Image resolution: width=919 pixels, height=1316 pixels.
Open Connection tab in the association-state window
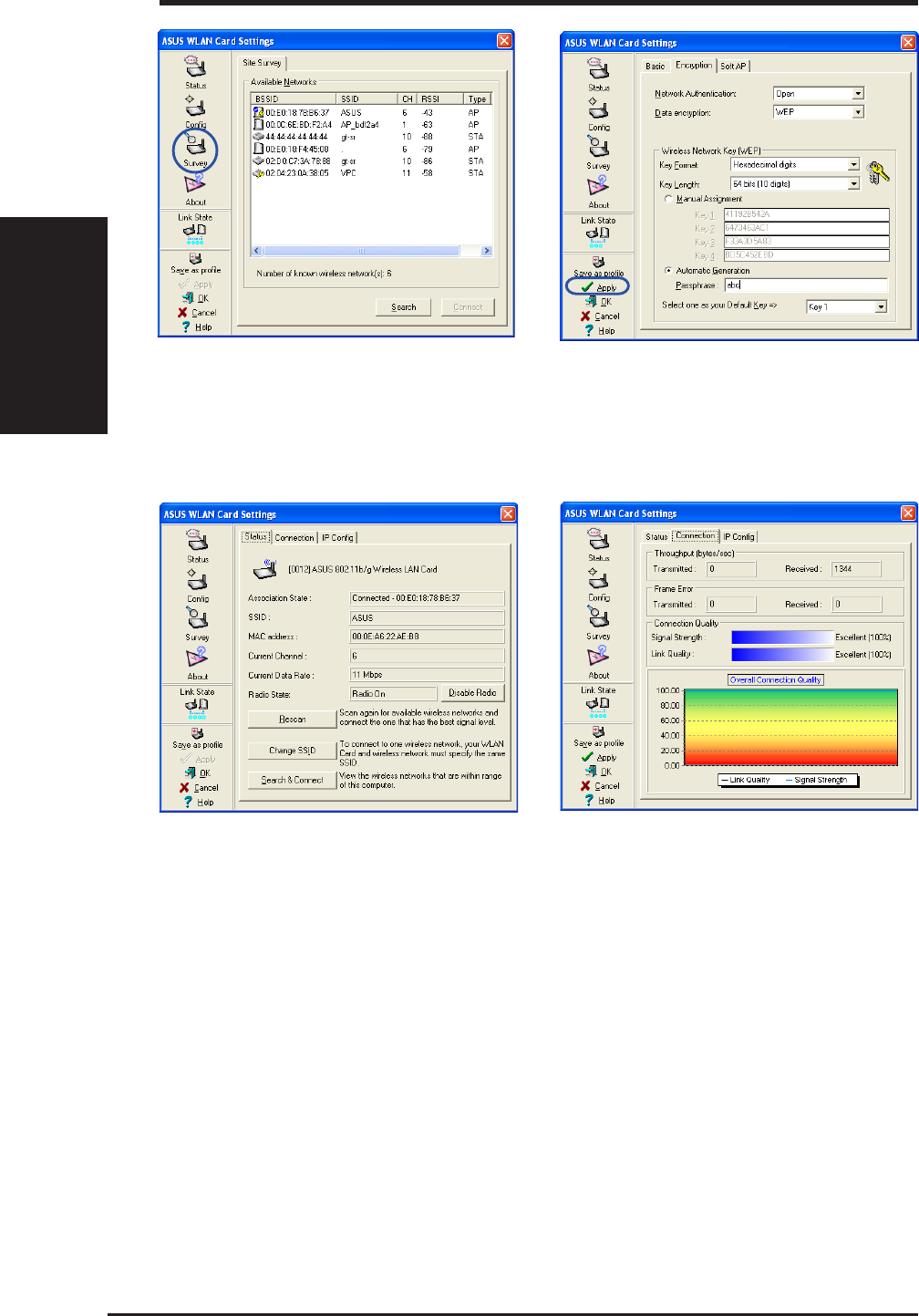tap(294, 538)
